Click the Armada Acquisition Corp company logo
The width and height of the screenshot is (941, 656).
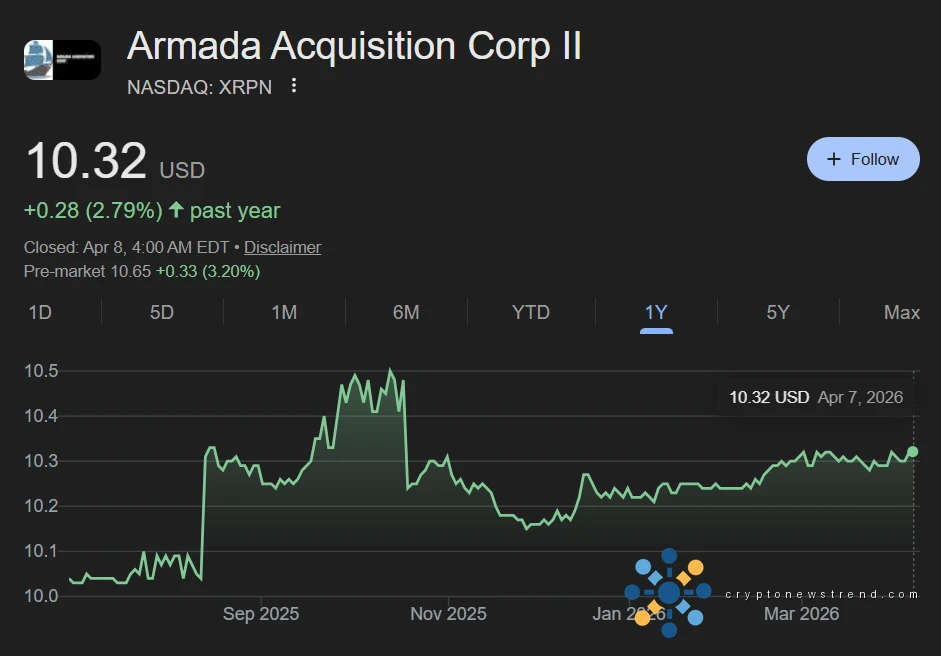click(62, 60)
